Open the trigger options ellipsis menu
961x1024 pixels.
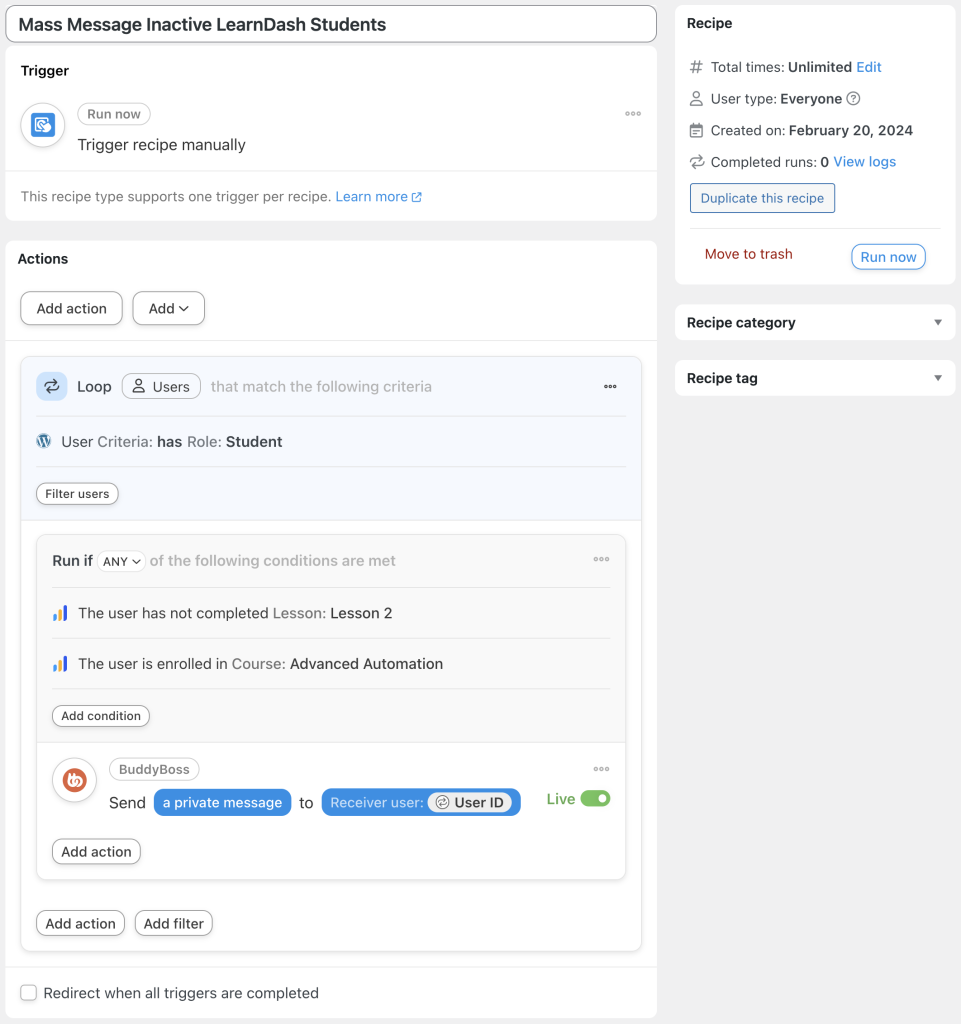(x=632, y=114)
